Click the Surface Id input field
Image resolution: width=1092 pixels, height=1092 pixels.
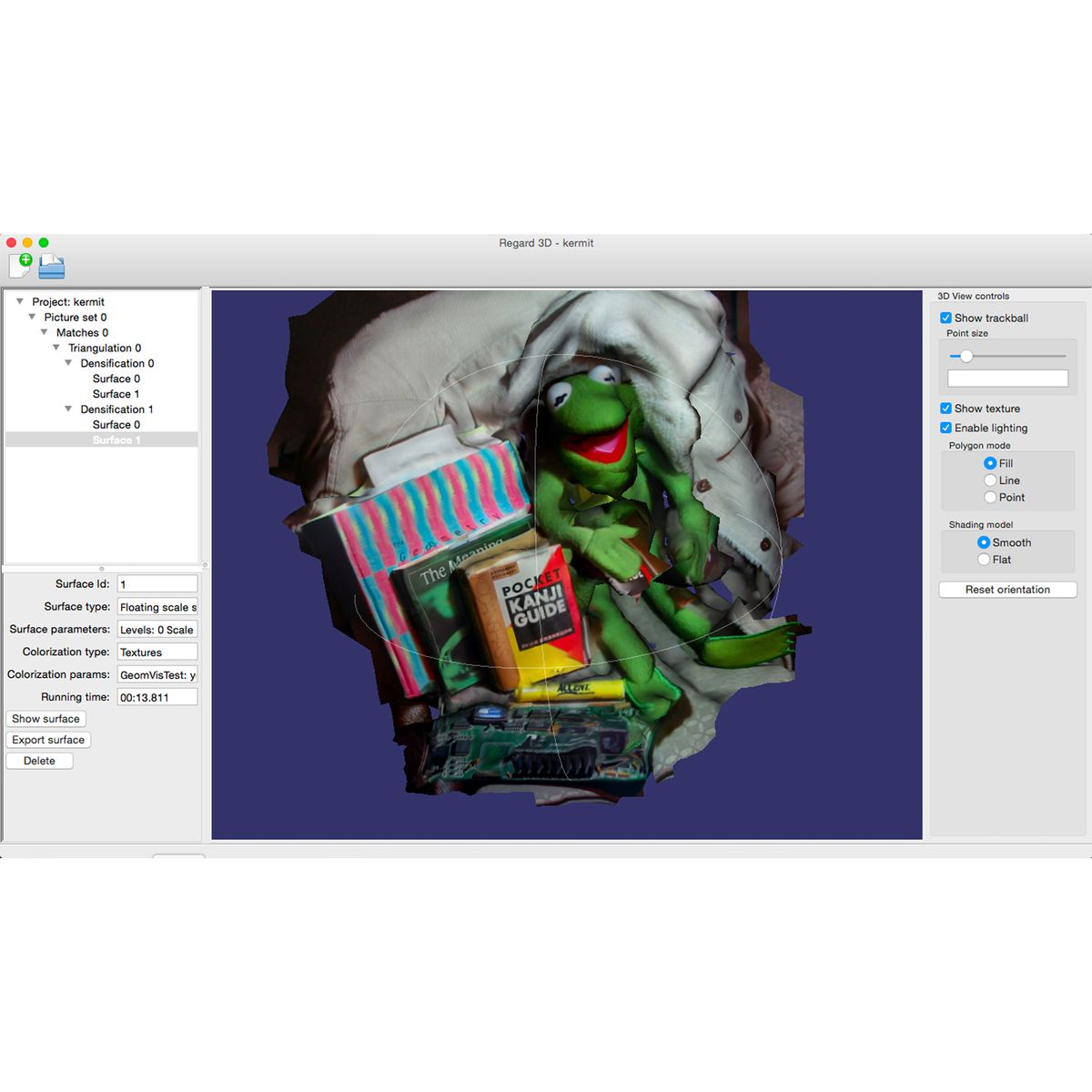[157, 583]
